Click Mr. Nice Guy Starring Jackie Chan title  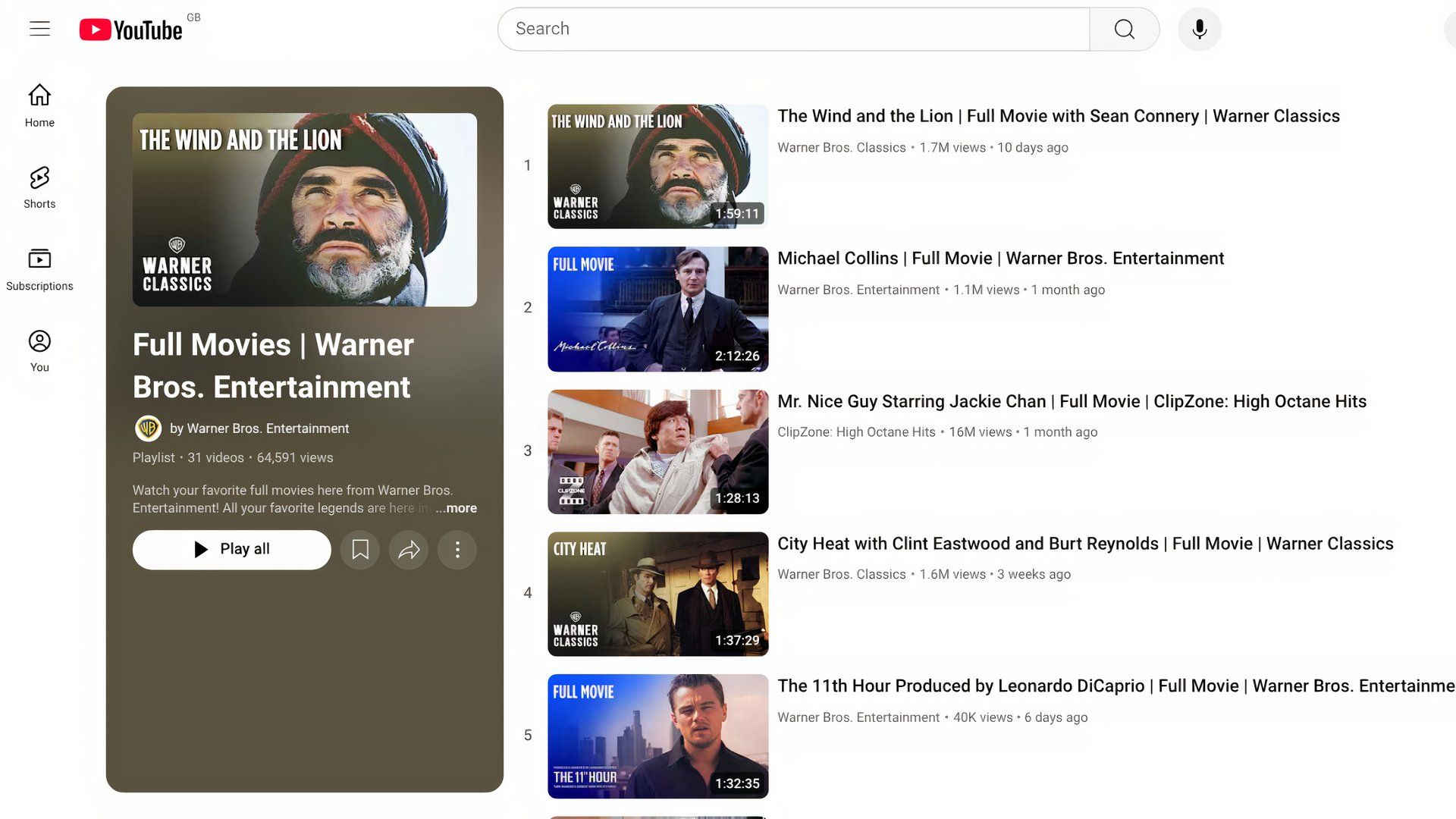(1072, 401)
